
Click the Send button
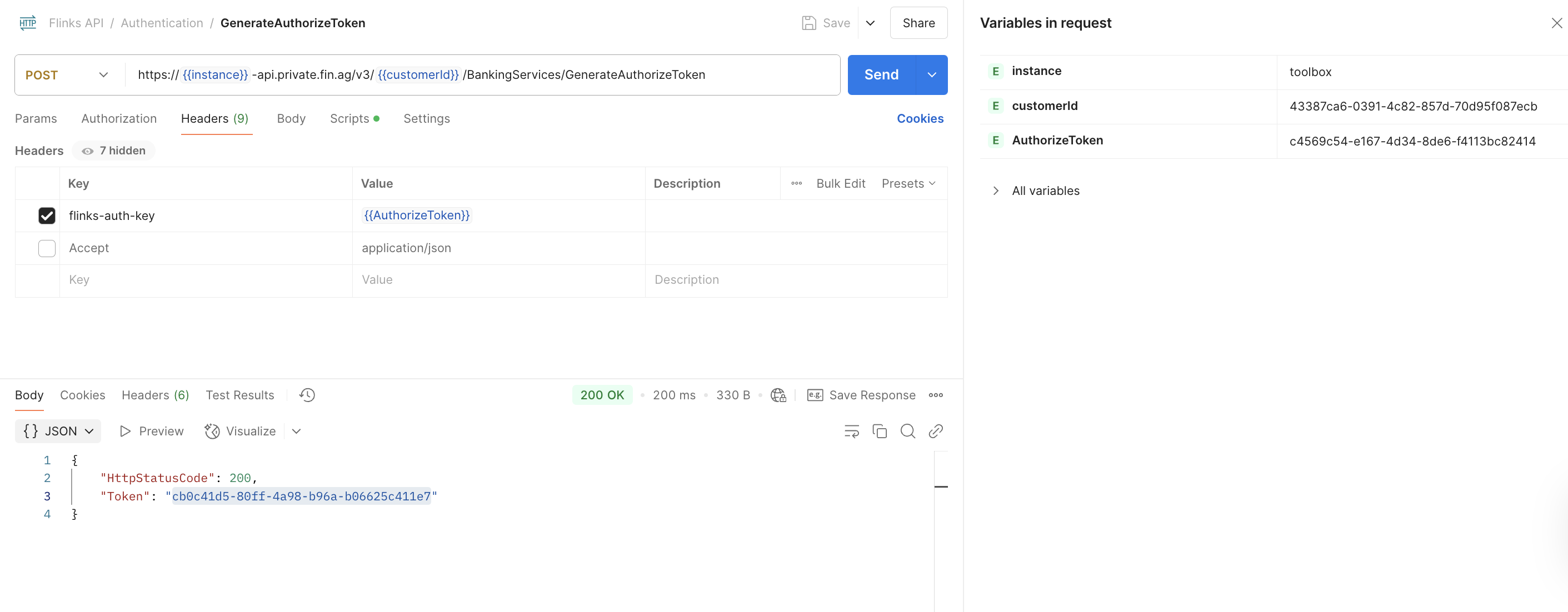coord(881,75)
